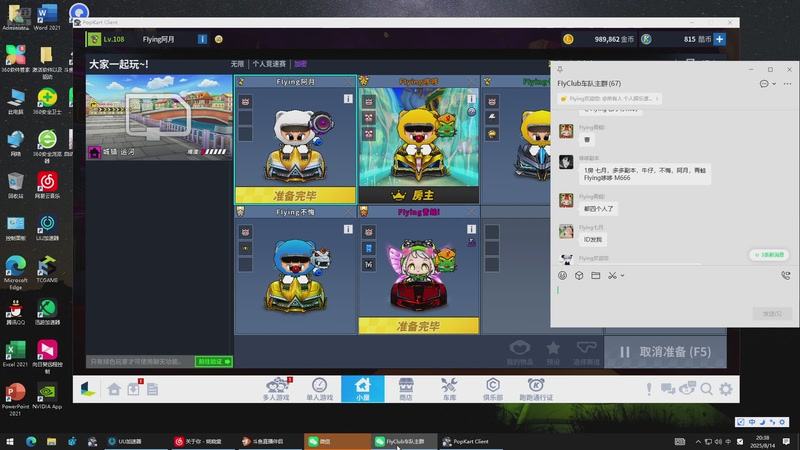Open the pinned group announcement banner
Viewport: 800px width, 450px height.
point(610,98)
